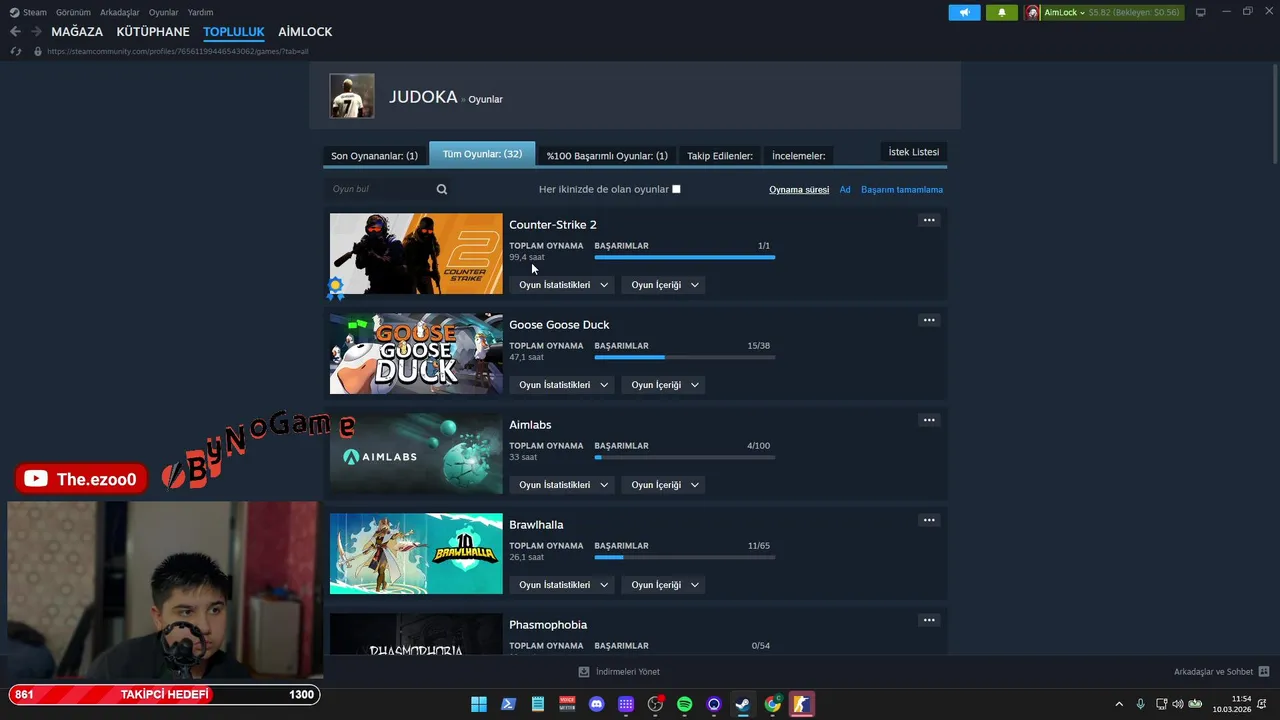
Task: Open Chrome from the taskbar
Action: click(772, 704)
